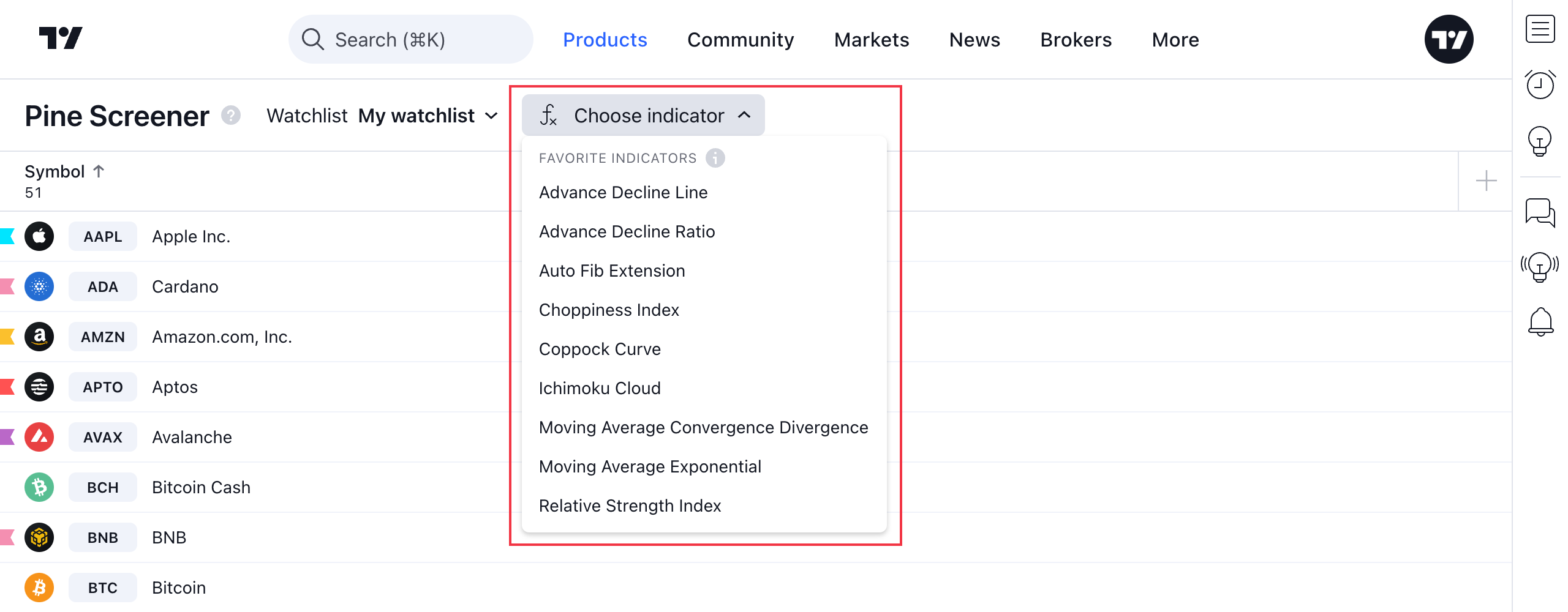1568x612 pixels.
Task: Click the BTC ticker badge
Action: click(103, 588)
